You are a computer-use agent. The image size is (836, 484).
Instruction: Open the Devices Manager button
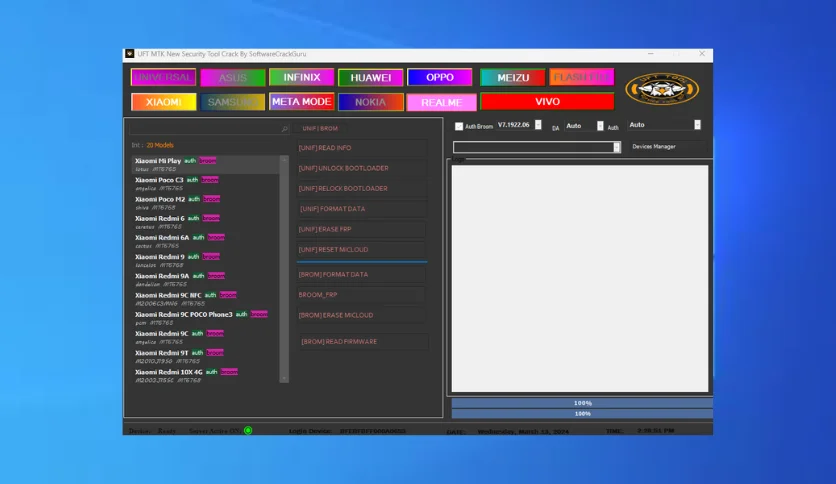click(x=668, y=147)
